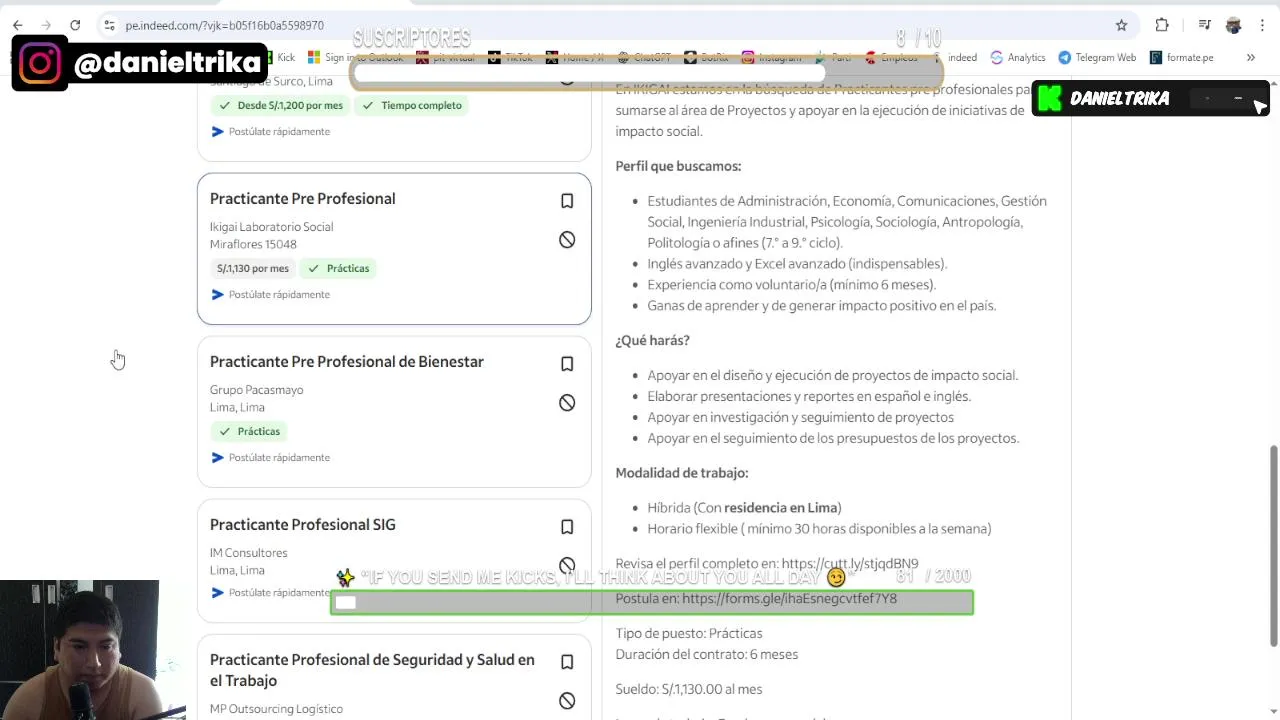
Task: Hide the MP Outsourcing Logistico job
Action: pos(567,701)
